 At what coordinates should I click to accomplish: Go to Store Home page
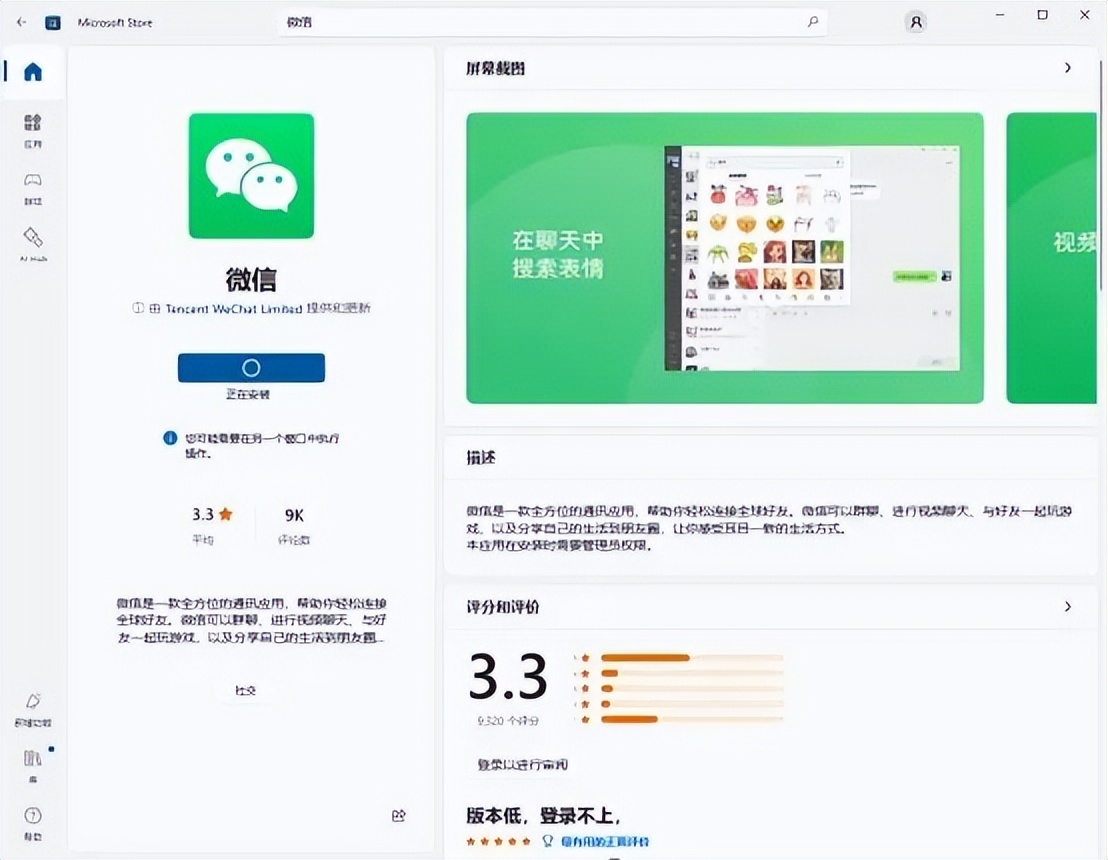pos(33,72)
